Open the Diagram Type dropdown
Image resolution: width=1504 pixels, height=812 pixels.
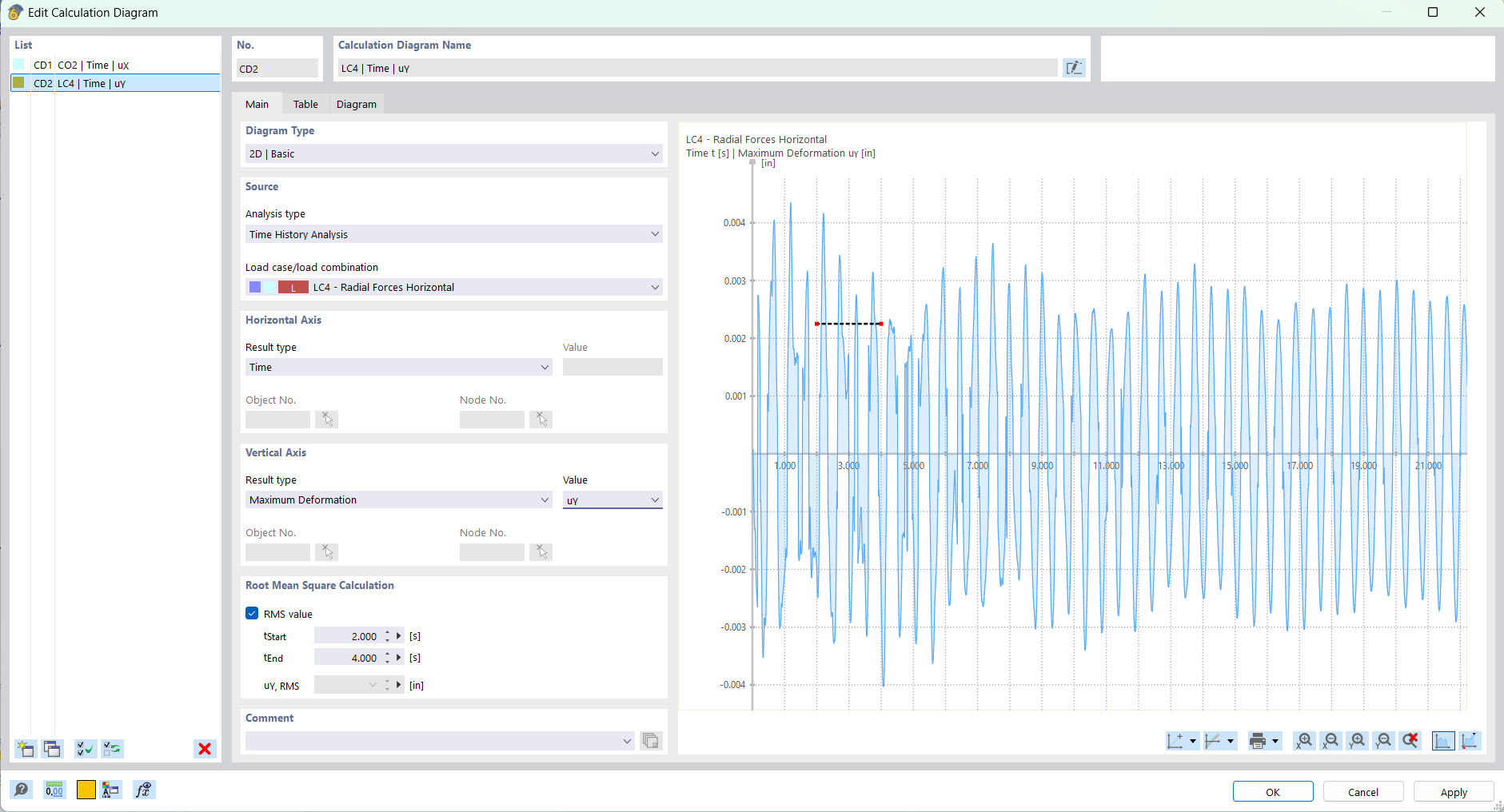[453, 153]
